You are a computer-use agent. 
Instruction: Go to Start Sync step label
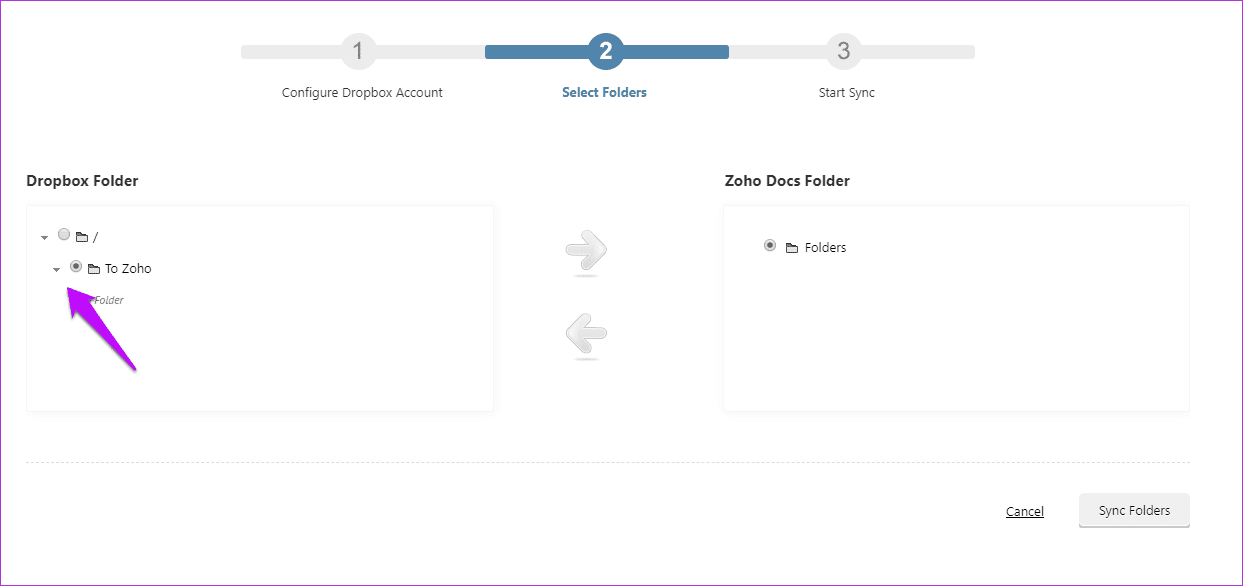pyautogui.click(x=847, y=93)
